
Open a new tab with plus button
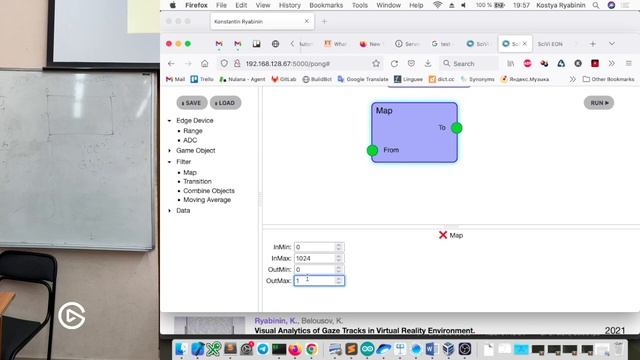(593, 44)
